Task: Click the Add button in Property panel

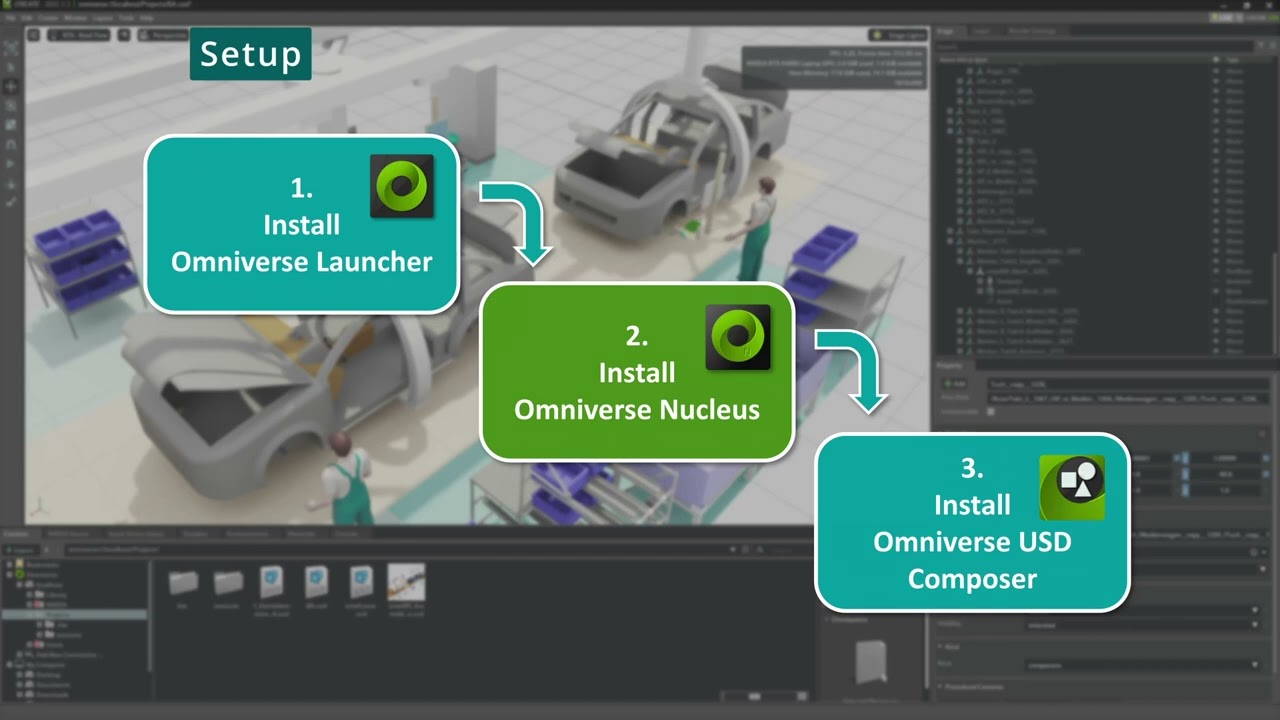Action: tap(953, 383)
